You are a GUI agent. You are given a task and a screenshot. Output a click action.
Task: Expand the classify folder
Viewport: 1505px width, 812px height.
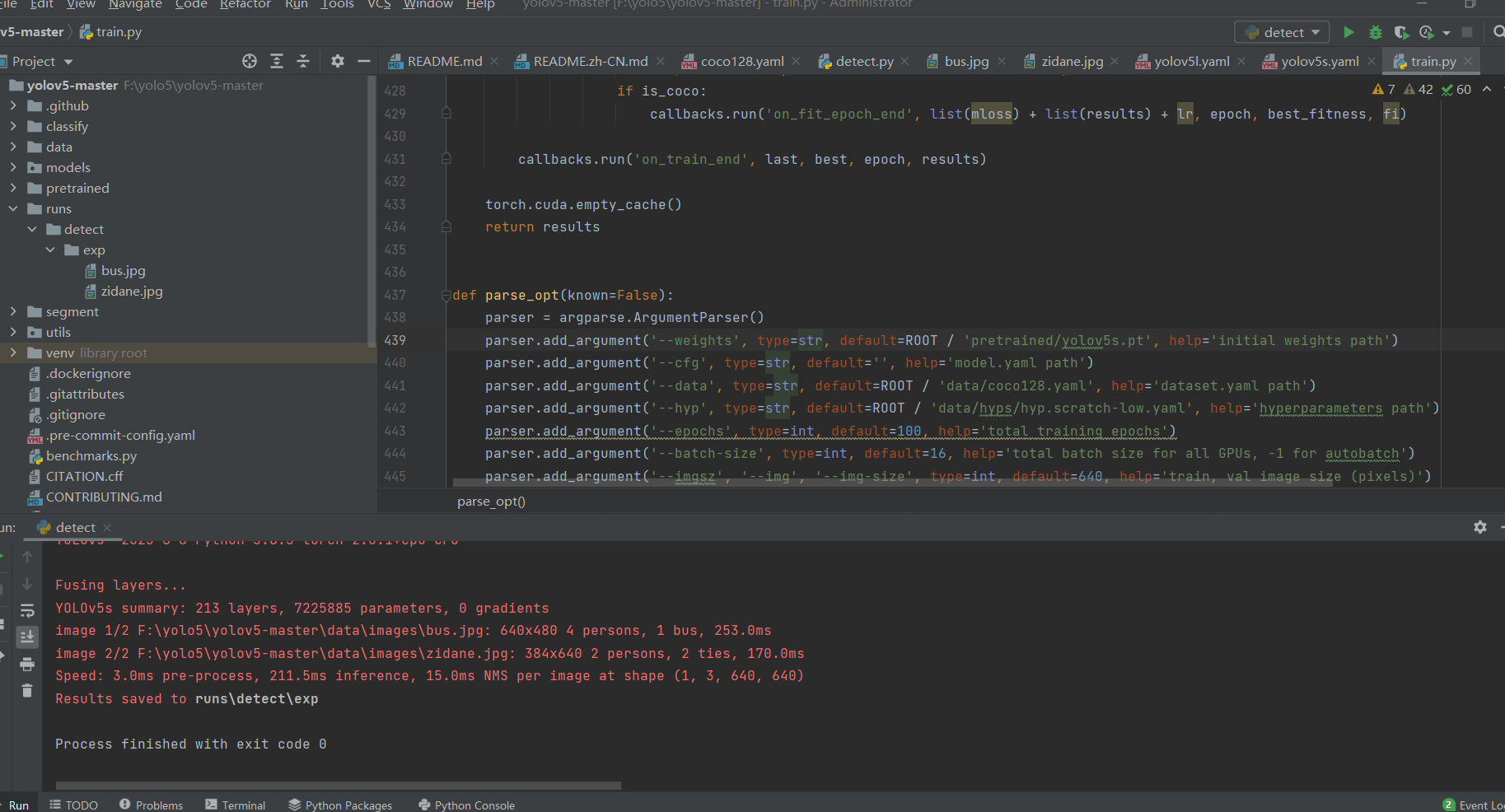point(13,126)
